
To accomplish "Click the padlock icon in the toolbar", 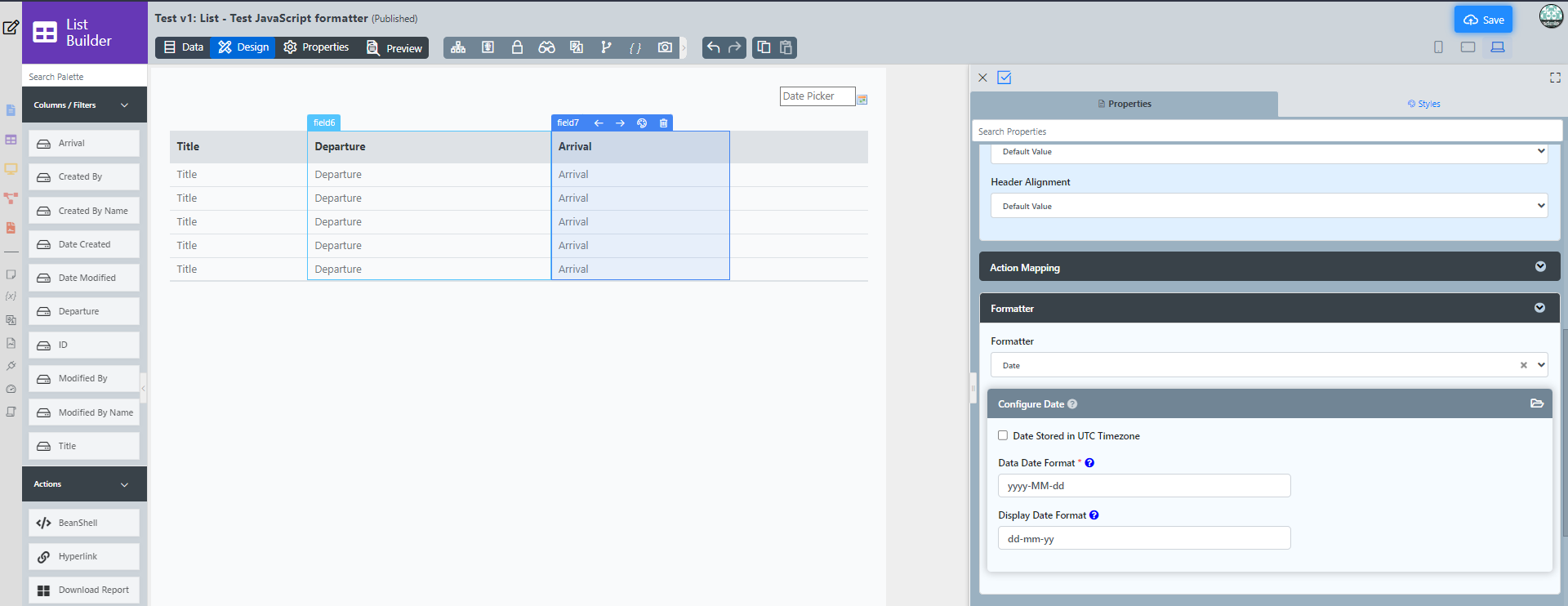I will point(517,47).
